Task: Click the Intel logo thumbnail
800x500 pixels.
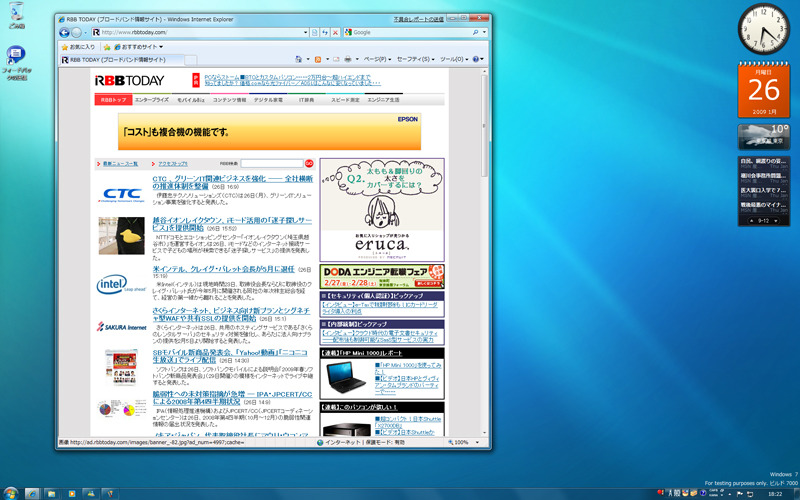Action: [x=121, y=285]
